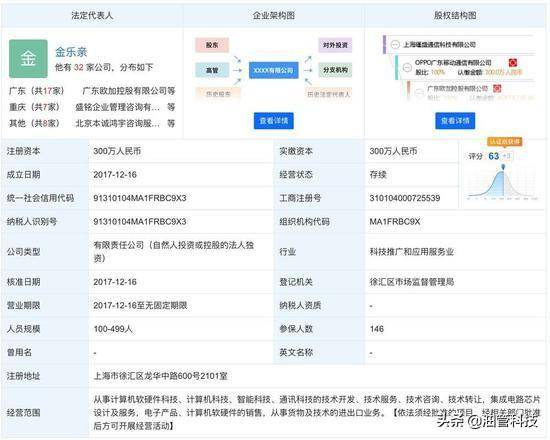Open 广东欧加控股有限公司等 company link
The width and height of the screenshot is (550, 440).
coord(129,91)
